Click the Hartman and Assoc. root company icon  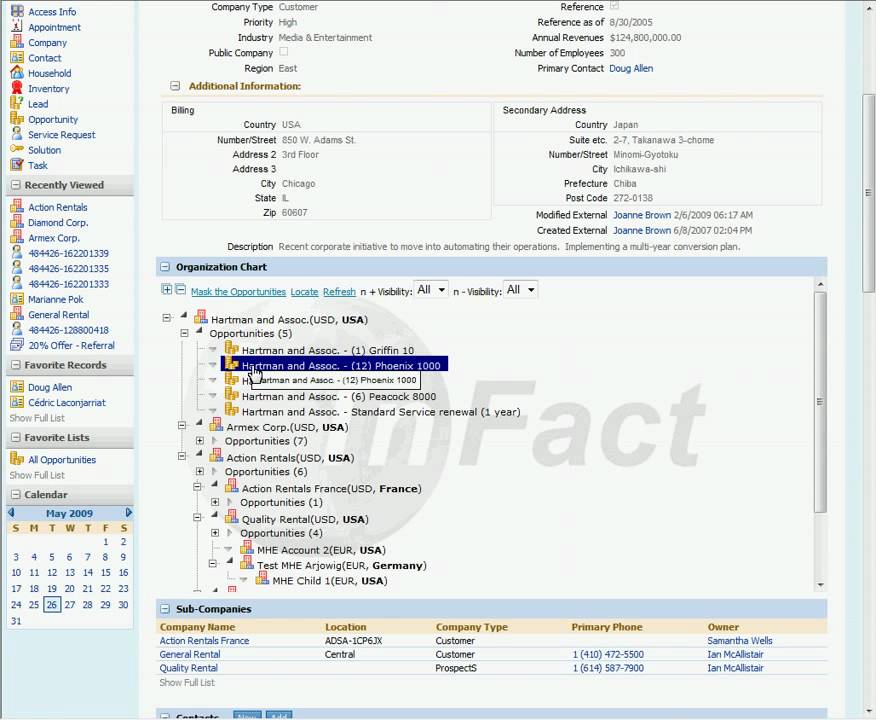(201, 318)
